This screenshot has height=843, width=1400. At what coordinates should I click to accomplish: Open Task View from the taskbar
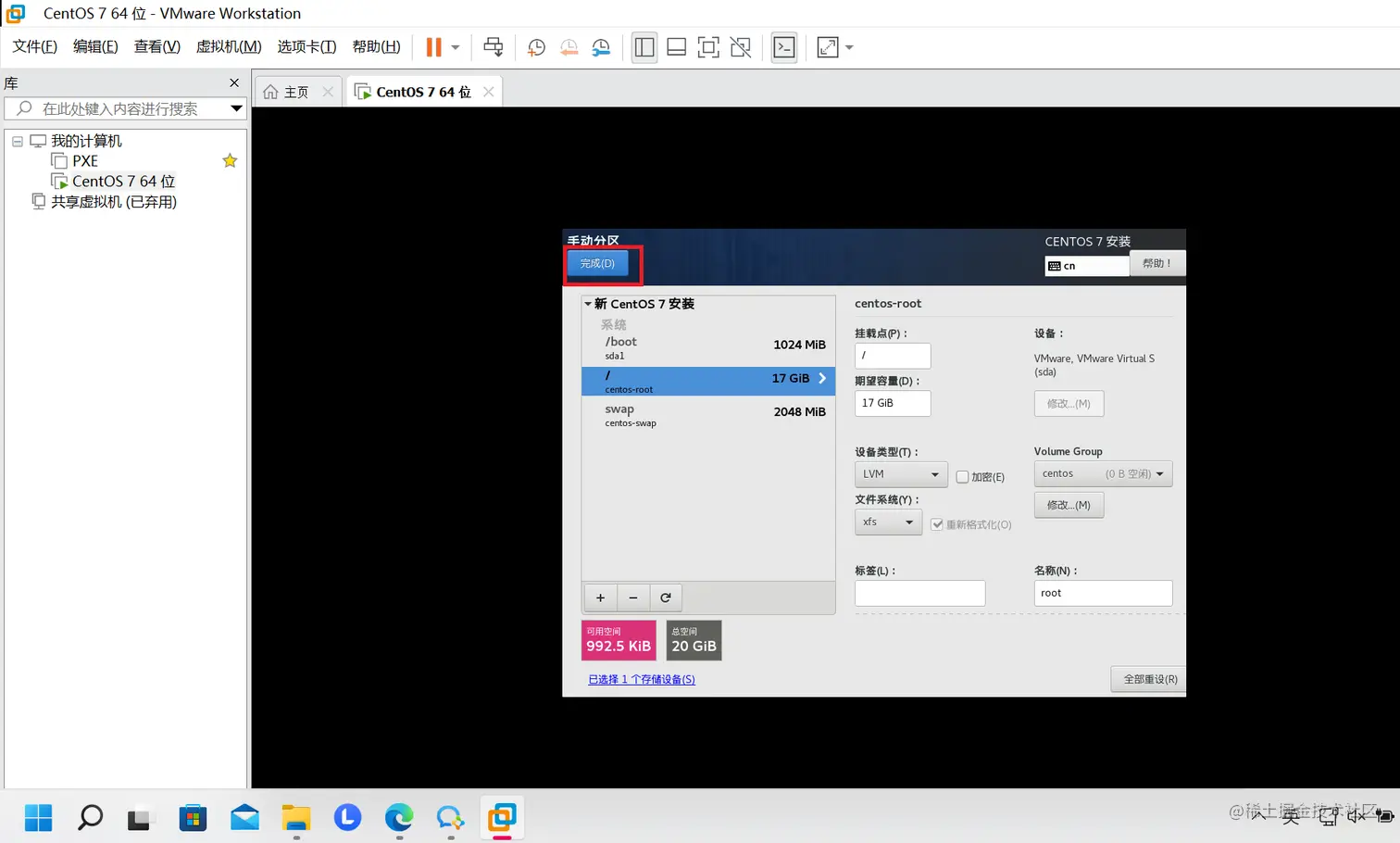[139, 817]
